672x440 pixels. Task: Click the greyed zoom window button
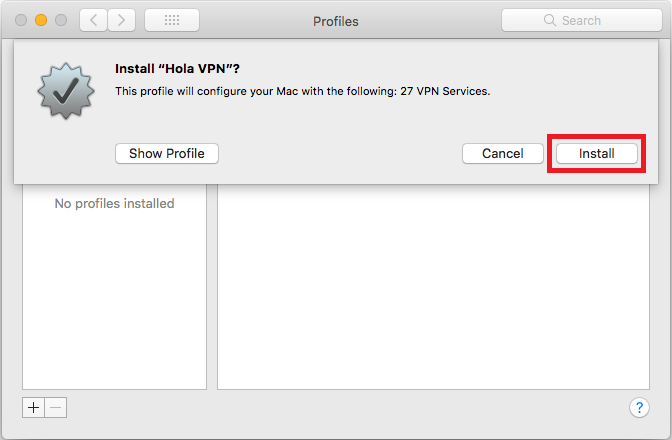[x=61, y=20]
